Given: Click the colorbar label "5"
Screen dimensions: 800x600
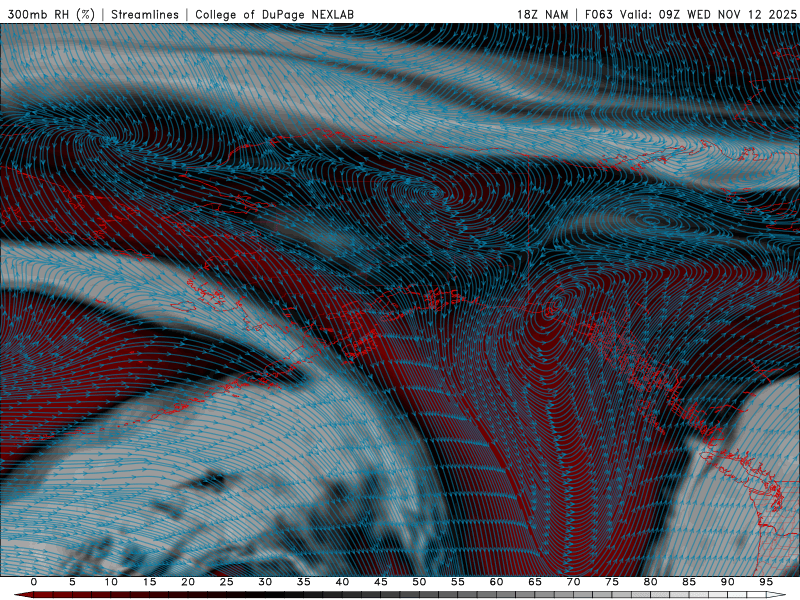Looking at the screenshot, I should (x=72, y=582).
